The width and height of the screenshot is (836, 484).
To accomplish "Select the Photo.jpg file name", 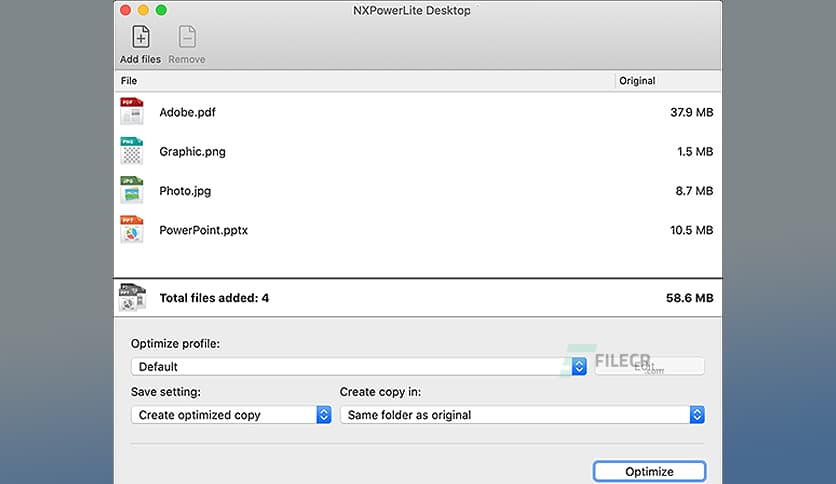I will pos(185,191).
